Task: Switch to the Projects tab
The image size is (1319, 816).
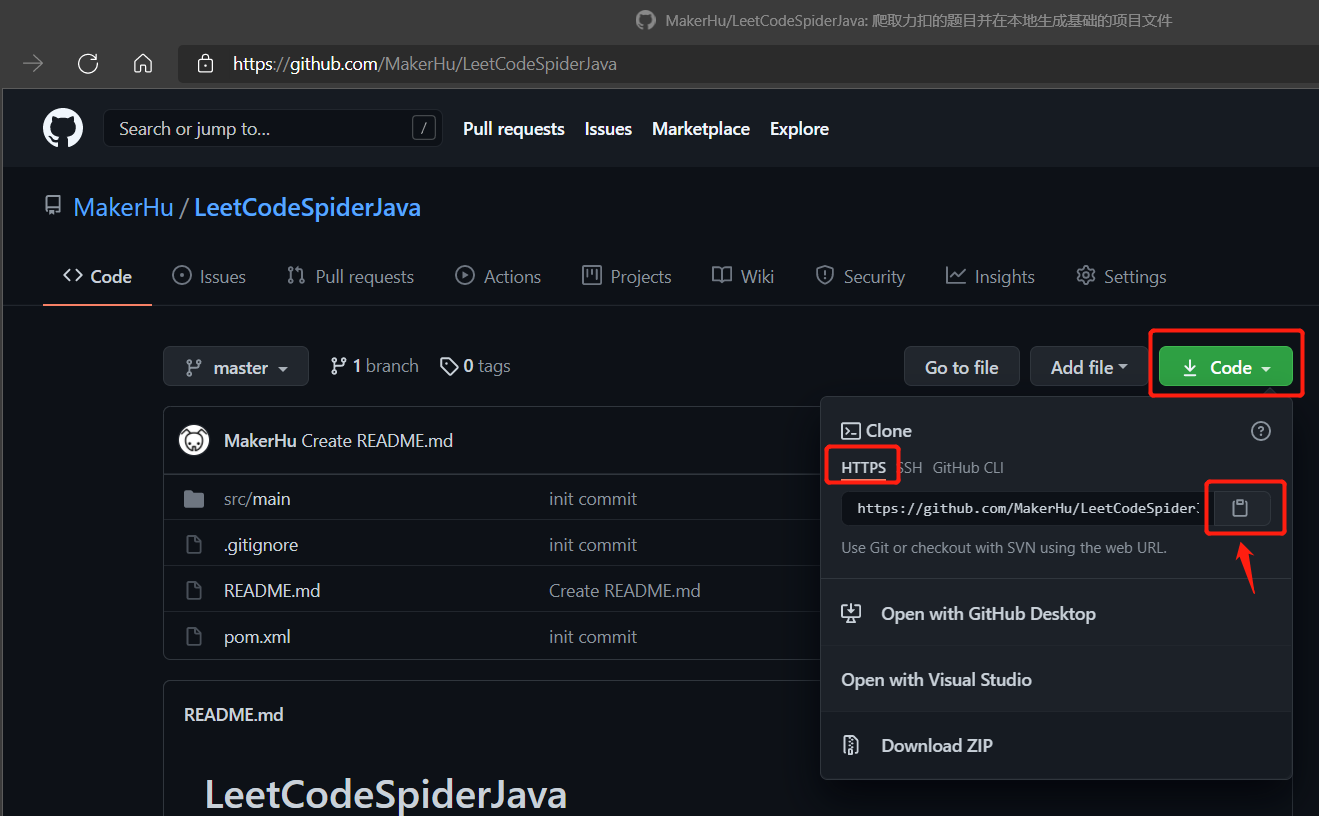Action: pos(627,277)
